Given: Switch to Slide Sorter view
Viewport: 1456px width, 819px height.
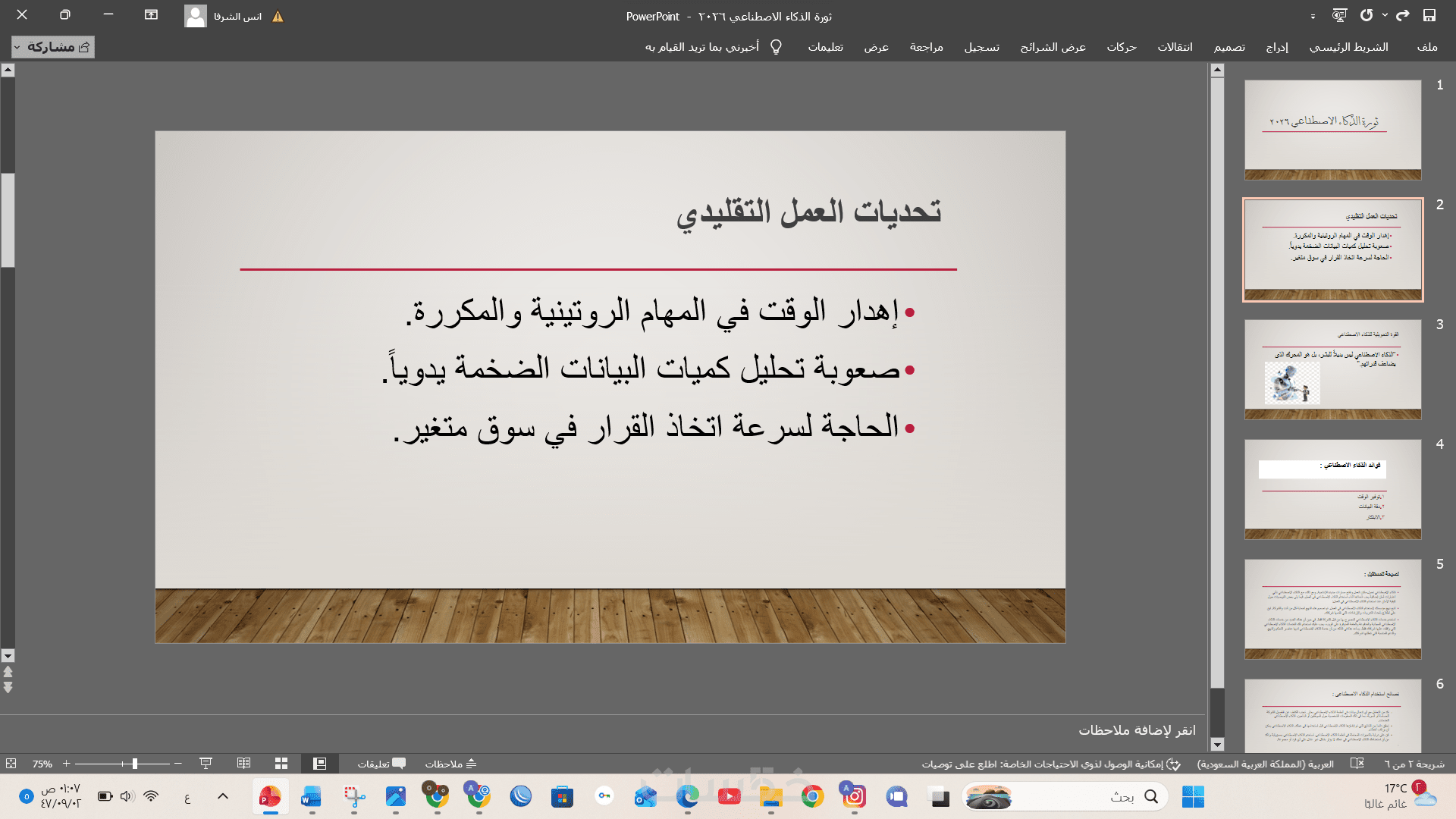Looking at the screenshot, I should pyautogui.click(x=281, y=764).
